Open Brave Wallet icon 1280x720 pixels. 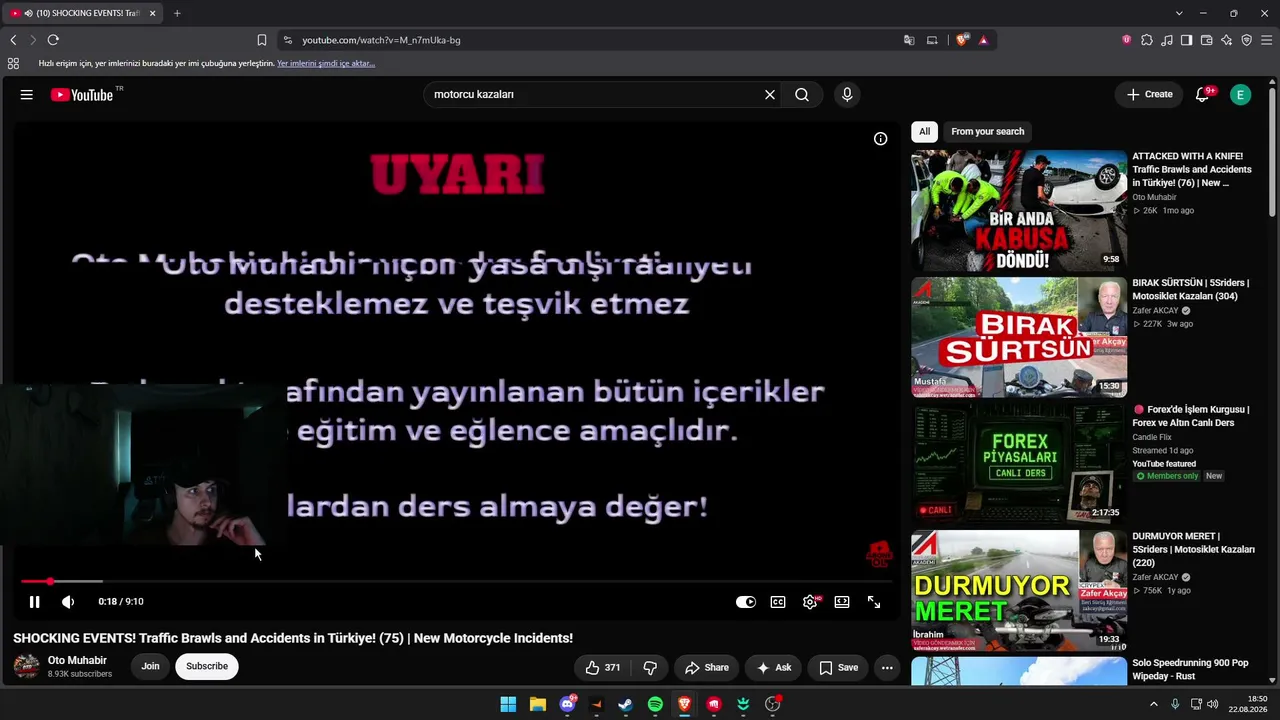point(1206,40)
